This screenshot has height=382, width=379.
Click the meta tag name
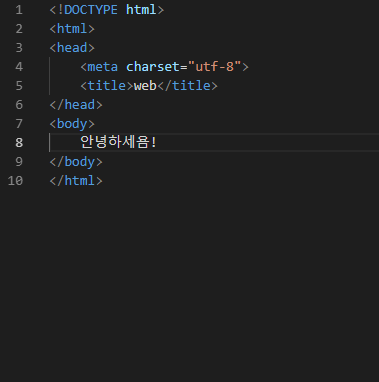103,67
